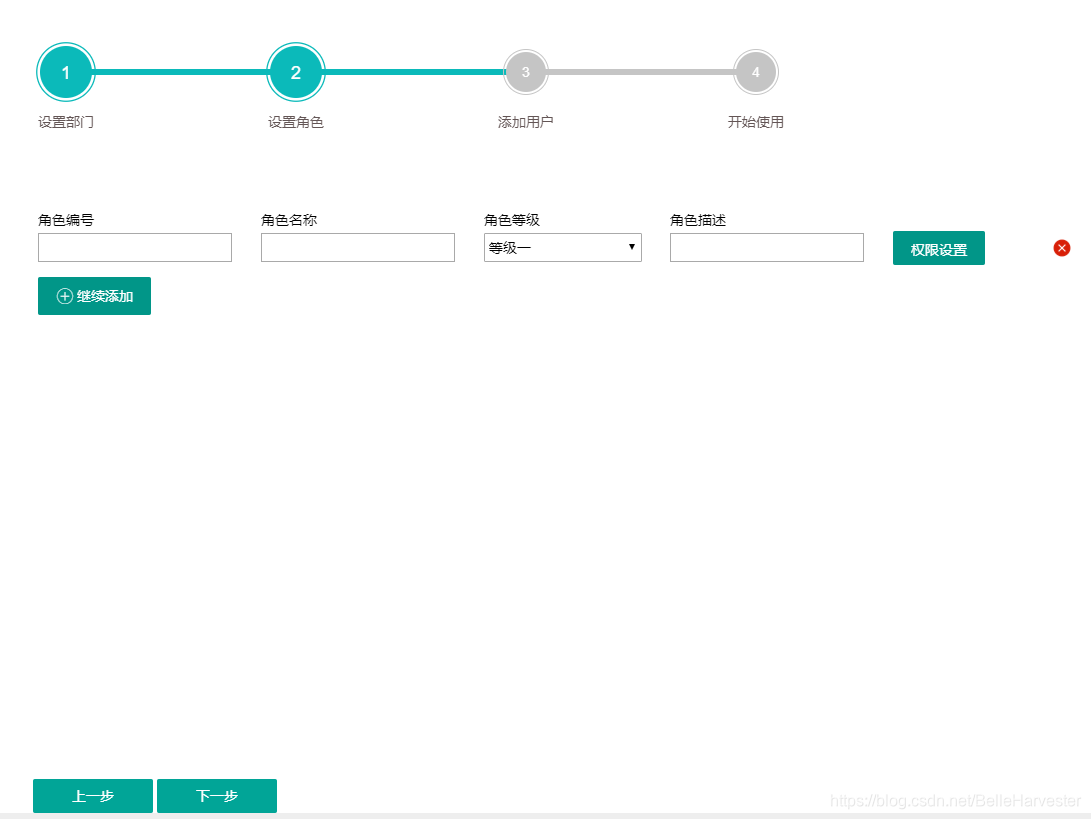Image resolution: width=1091 pixels, height=819 pixels.
Task: Click step 3 circle 添加用户
Action: coord(525,72)
